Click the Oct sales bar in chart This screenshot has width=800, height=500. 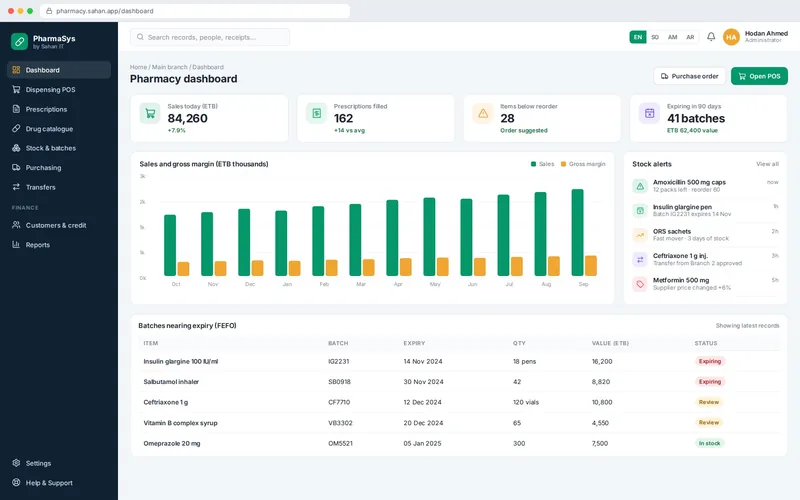click(170, 245)
